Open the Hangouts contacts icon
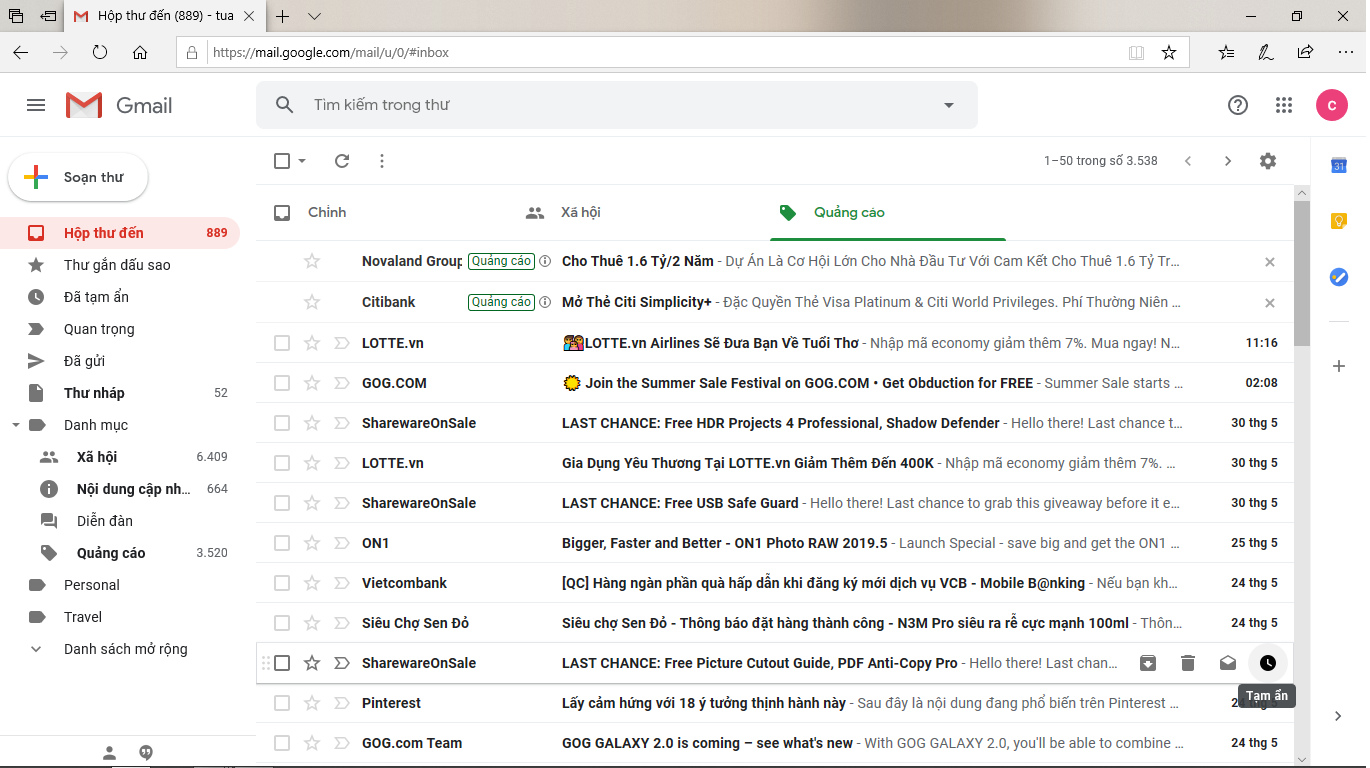1370x768 pixels. (110, 752)
